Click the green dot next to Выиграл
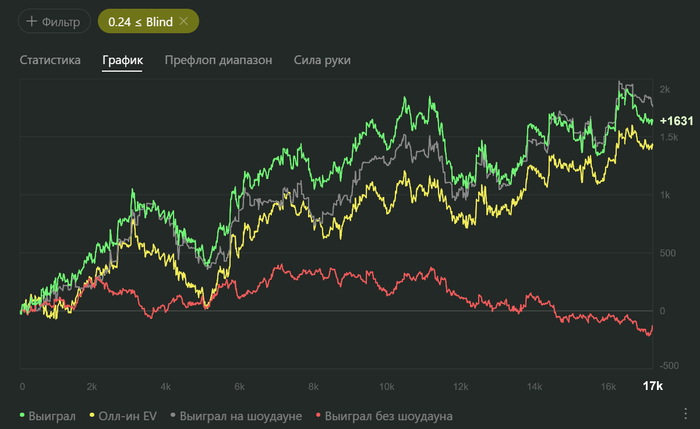This screenshot has width=700, height=429. pos(24,415)
